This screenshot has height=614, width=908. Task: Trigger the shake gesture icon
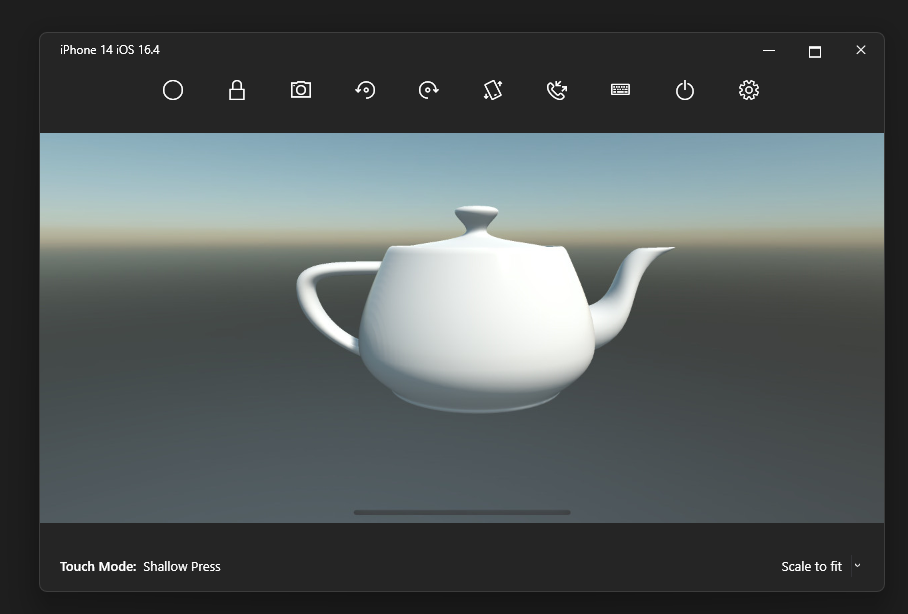492,91
